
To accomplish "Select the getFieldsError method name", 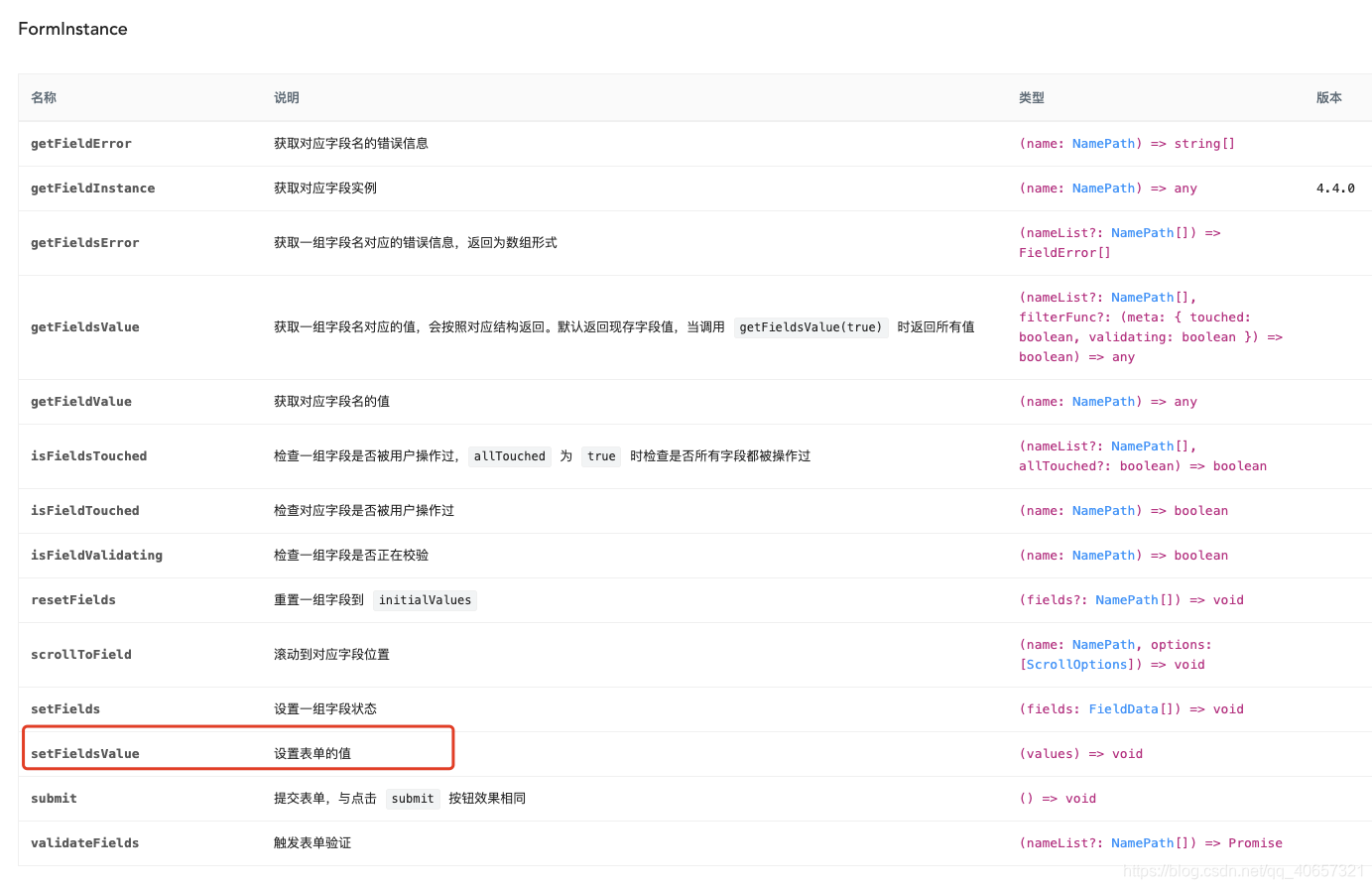I will 85,243.
